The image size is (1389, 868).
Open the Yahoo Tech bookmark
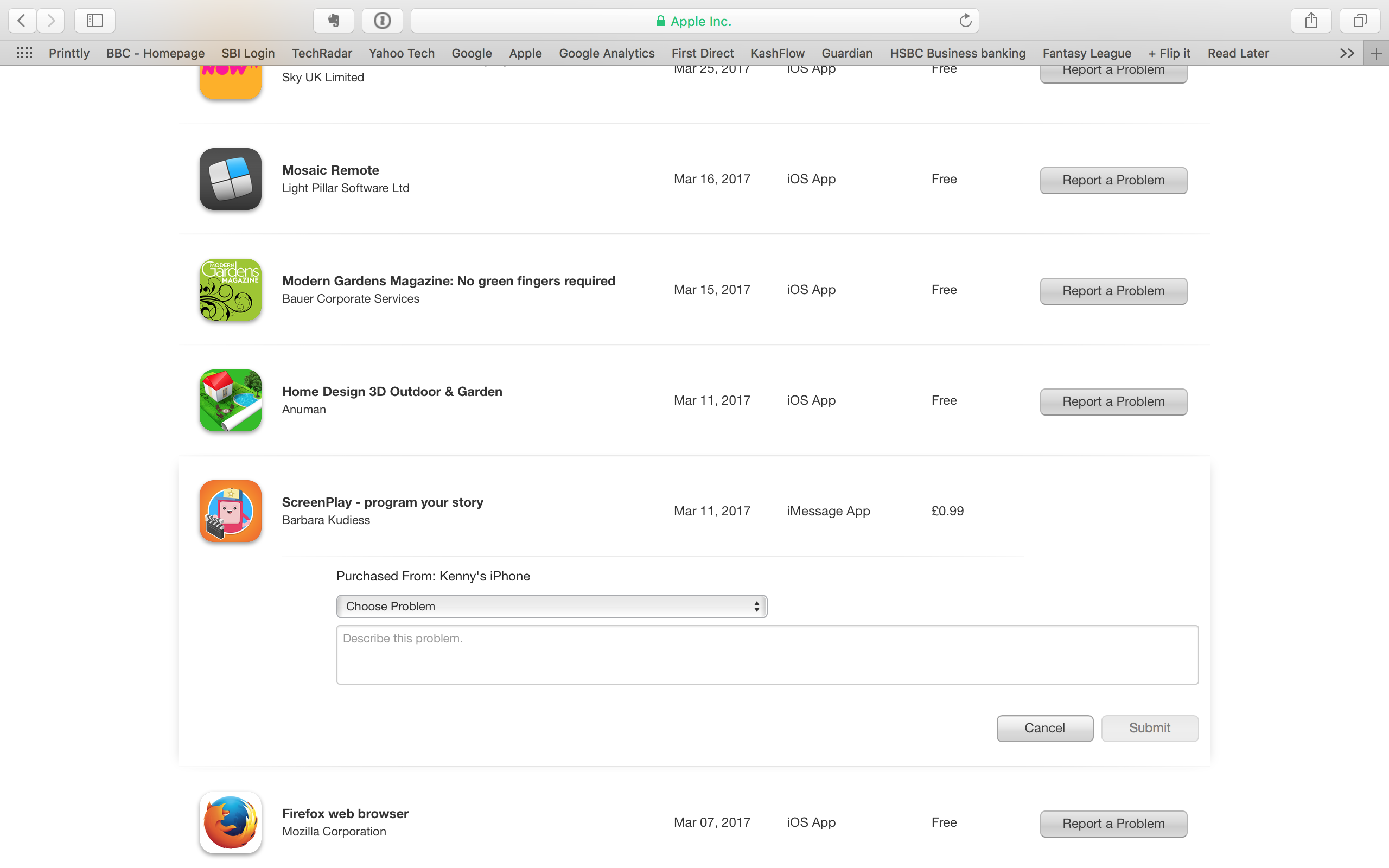click(401, 53)
